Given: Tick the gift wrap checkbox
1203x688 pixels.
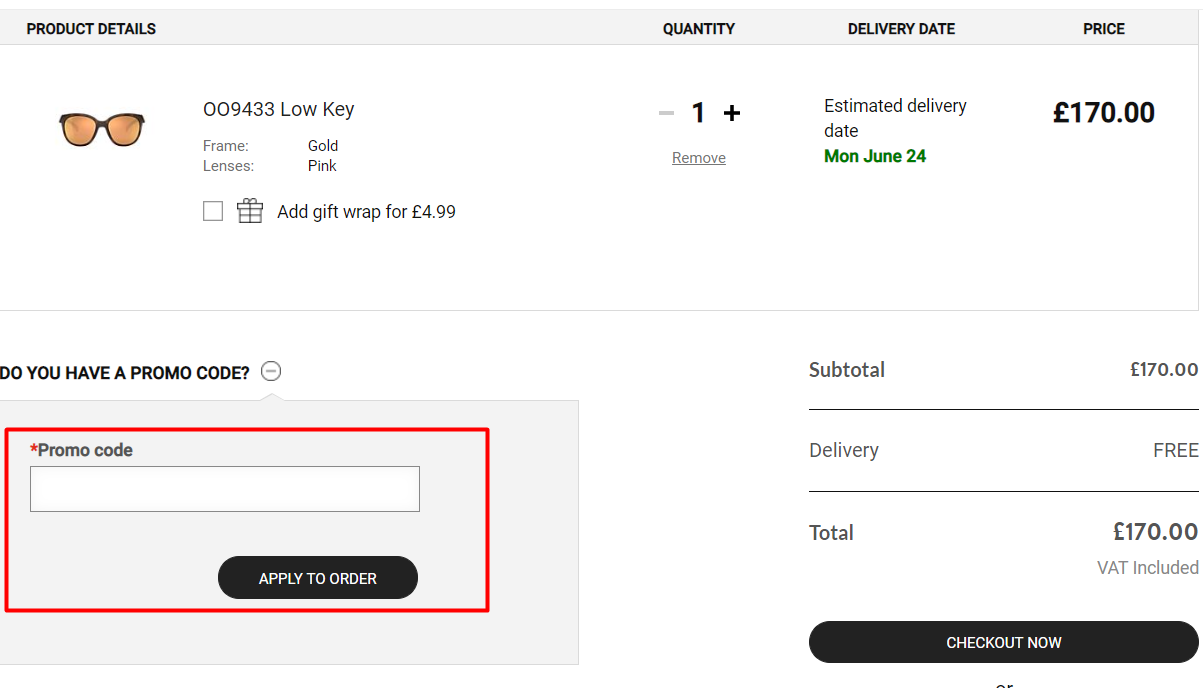Looking at the screenshot, I should tap(213, 211).
